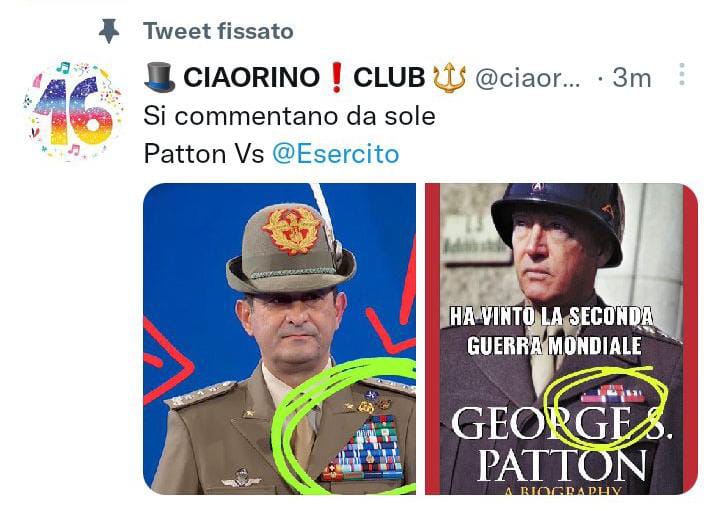Click the pinned tweet pushpin icon
The image size is (720, 511).
[109, 31]
